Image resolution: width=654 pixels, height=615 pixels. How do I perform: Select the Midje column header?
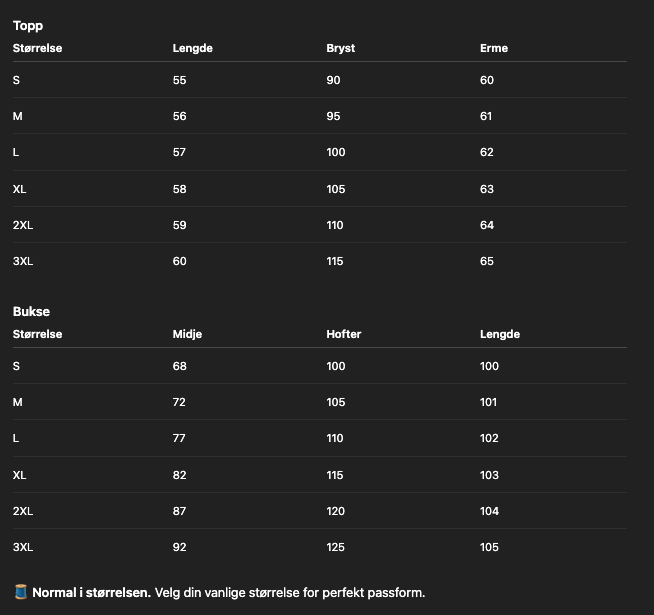click(x=187, y=334)
